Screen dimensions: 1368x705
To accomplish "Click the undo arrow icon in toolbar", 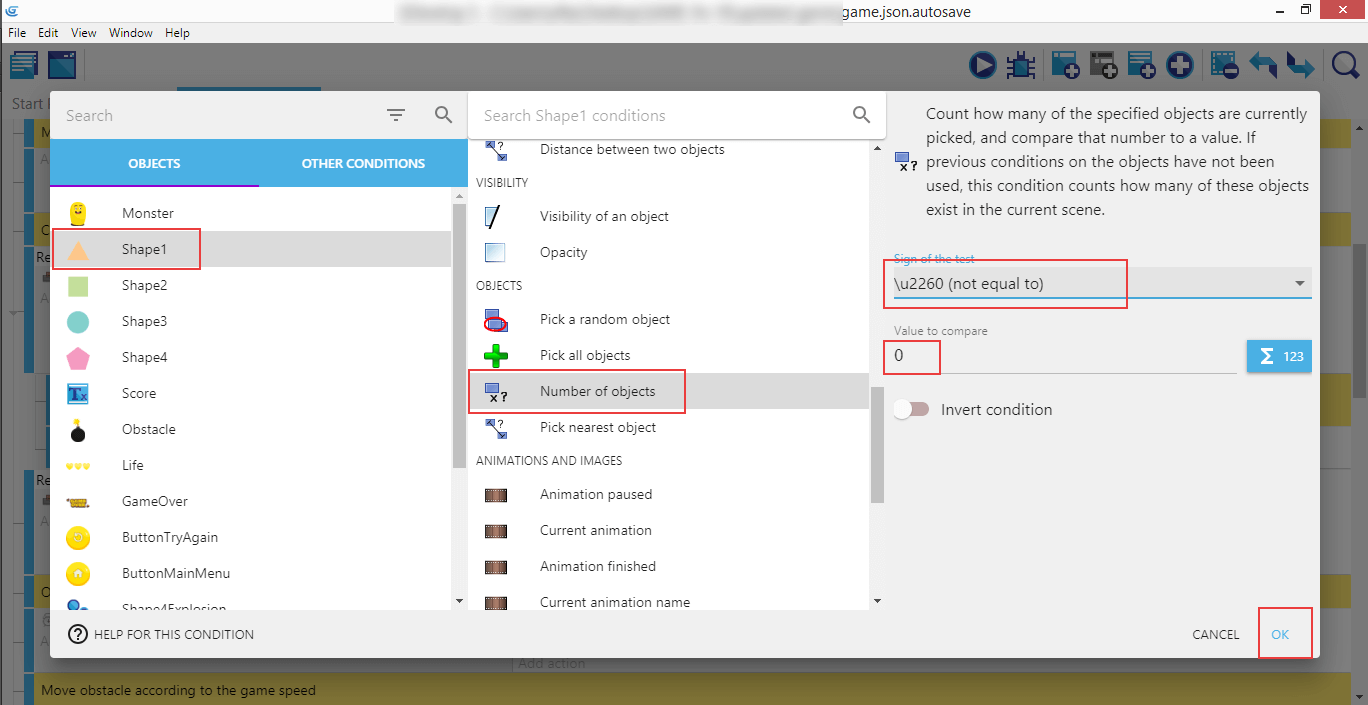I will click(x=1263, y=66).
